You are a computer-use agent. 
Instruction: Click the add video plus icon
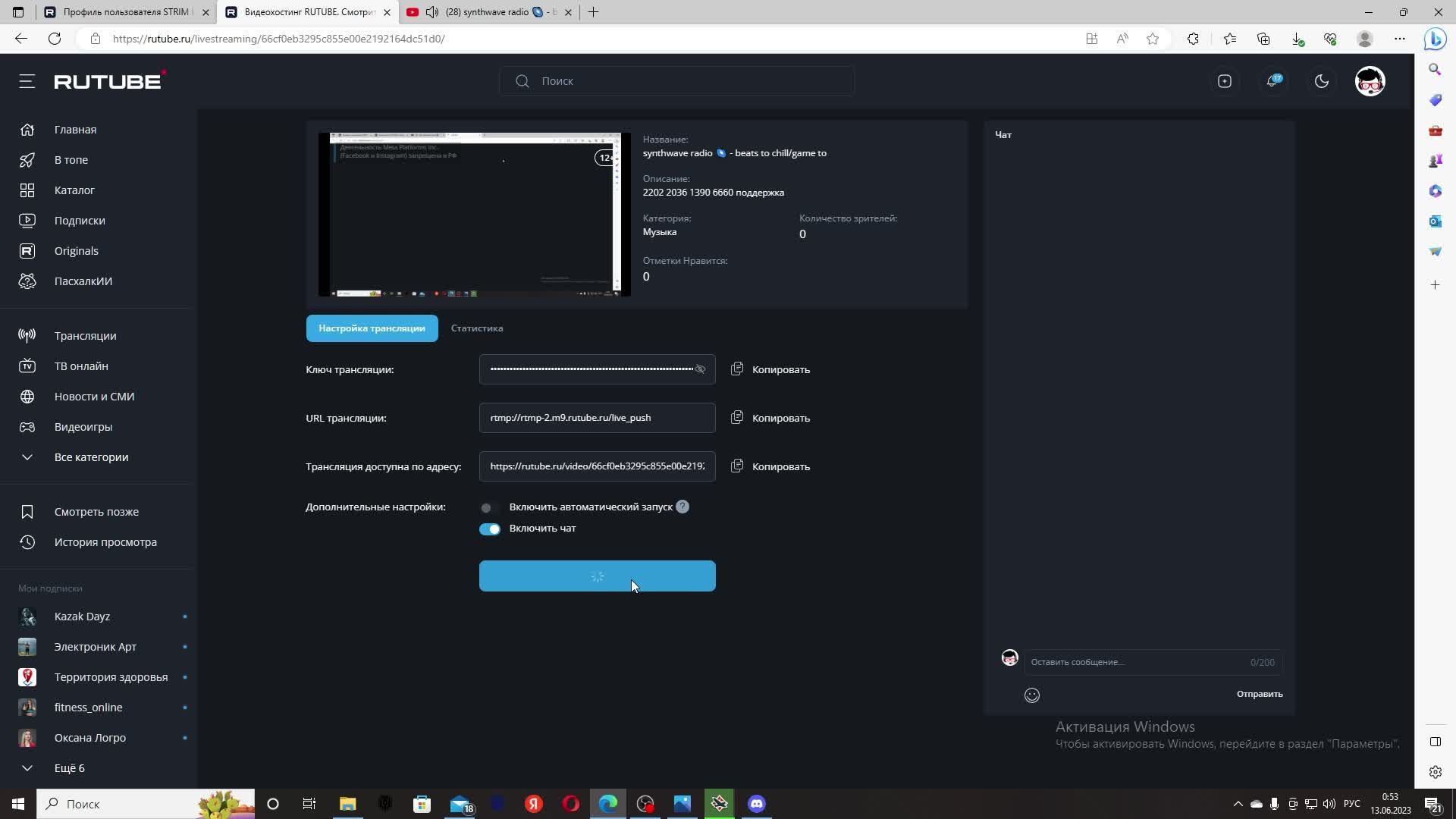tap(1224, 81)
